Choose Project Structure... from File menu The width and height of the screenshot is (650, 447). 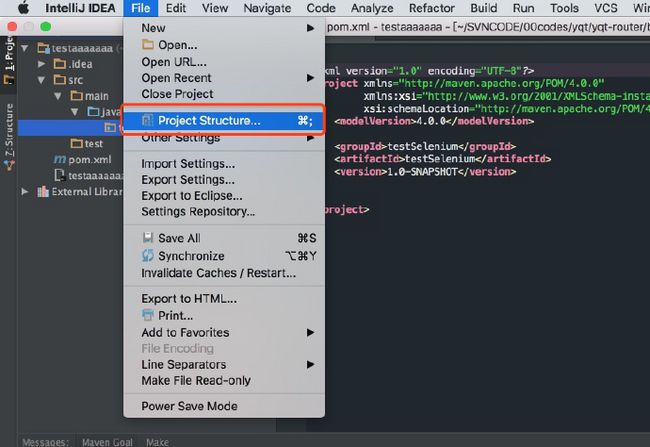224,121
